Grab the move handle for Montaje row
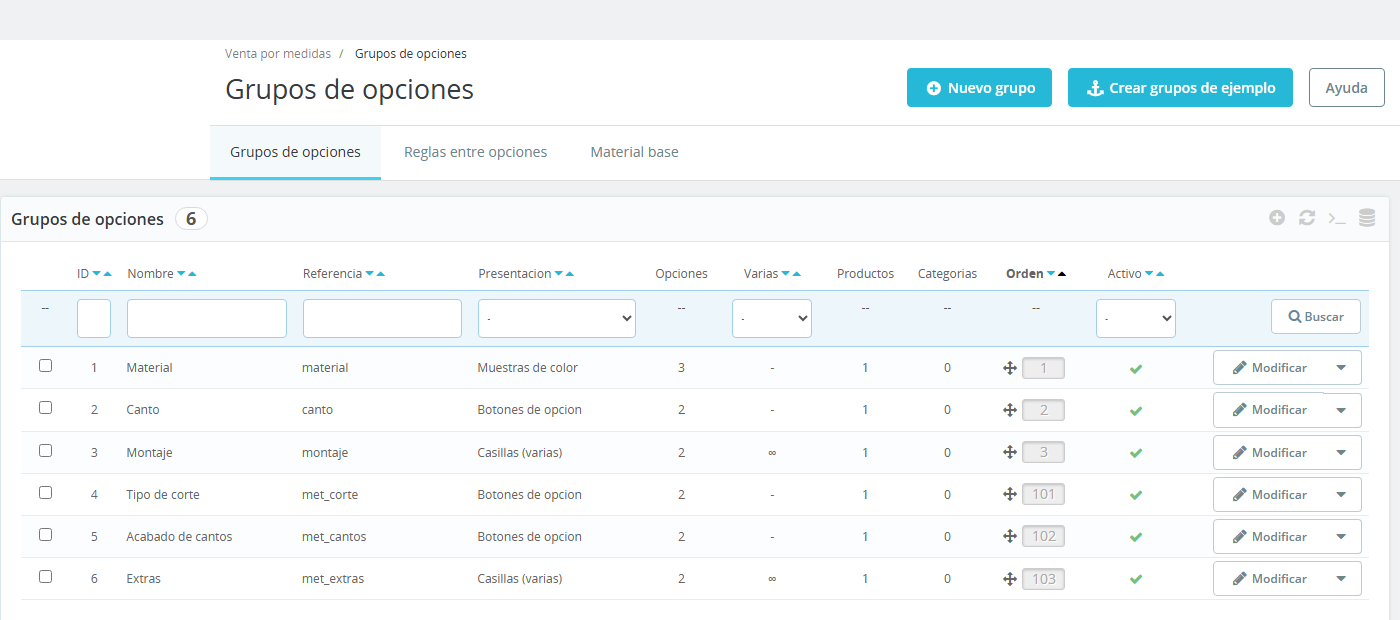This screenshot has height=620, width=1400. pyautogui.click(x=1010, y=452)
